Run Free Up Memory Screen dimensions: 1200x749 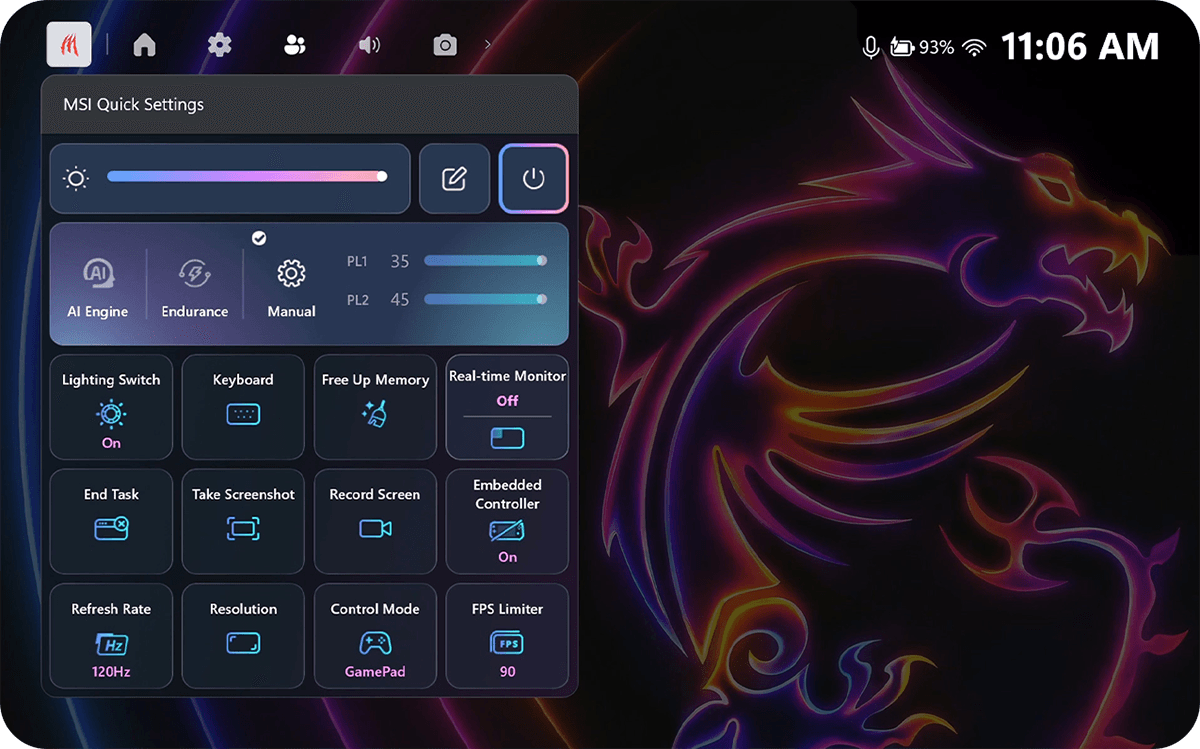coord(375,407)
